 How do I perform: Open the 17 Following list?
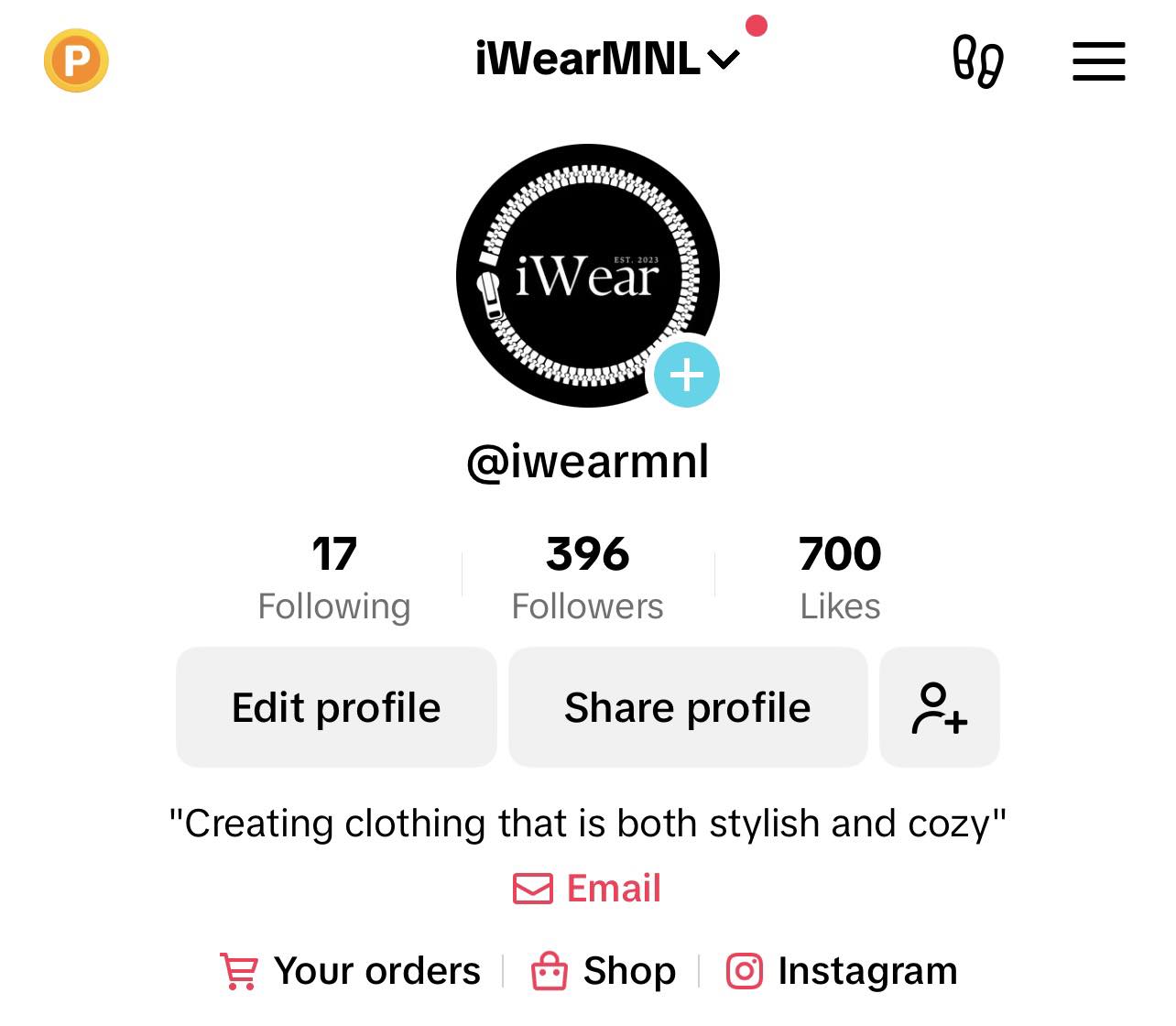click(334, 578)
